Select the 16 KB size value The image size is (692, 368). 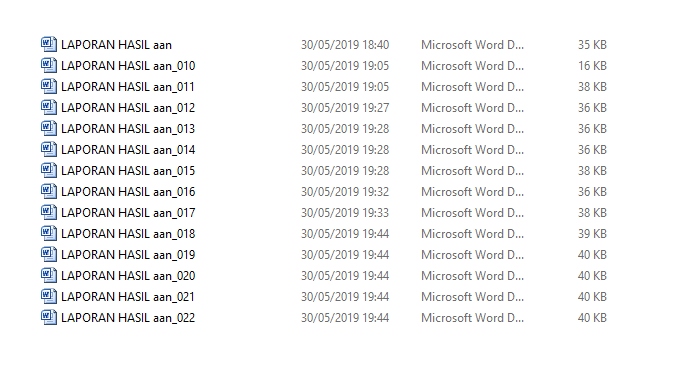[592, 66]
